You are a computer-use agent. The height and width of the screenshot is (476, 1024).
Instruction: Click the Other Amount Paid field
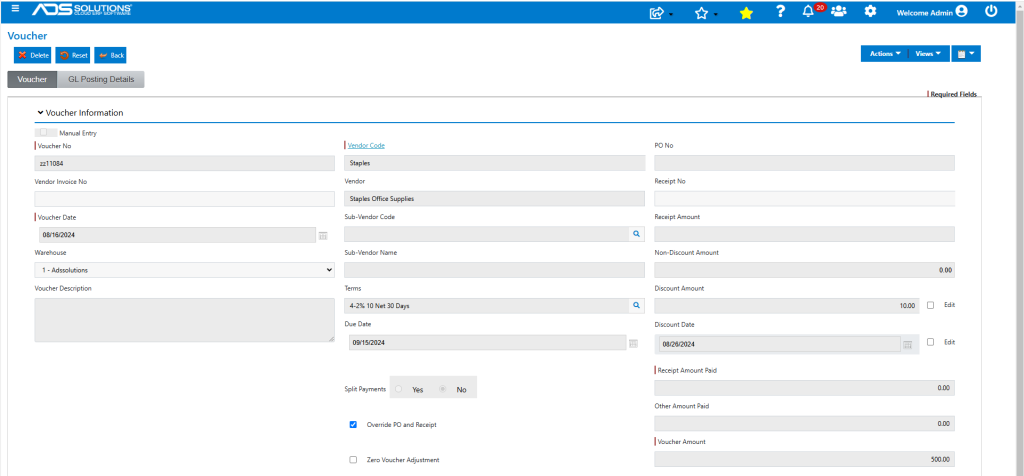805,424
